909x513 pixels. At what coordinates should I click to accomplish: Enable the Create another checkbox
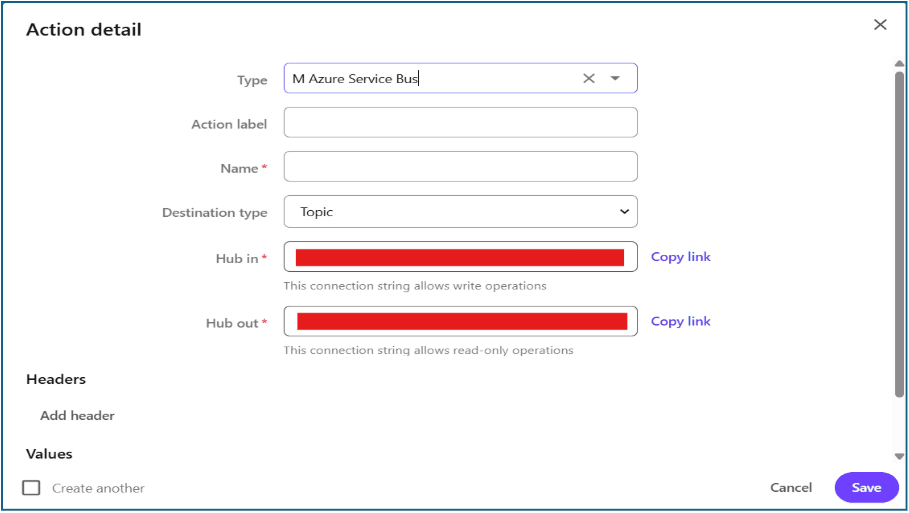click(32, 488)
